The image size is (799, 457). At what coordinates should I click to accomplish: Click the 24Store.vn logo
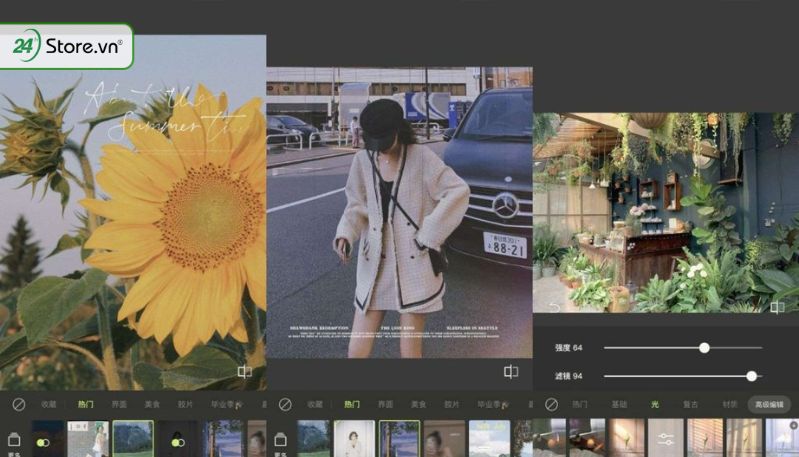[67, 45]
